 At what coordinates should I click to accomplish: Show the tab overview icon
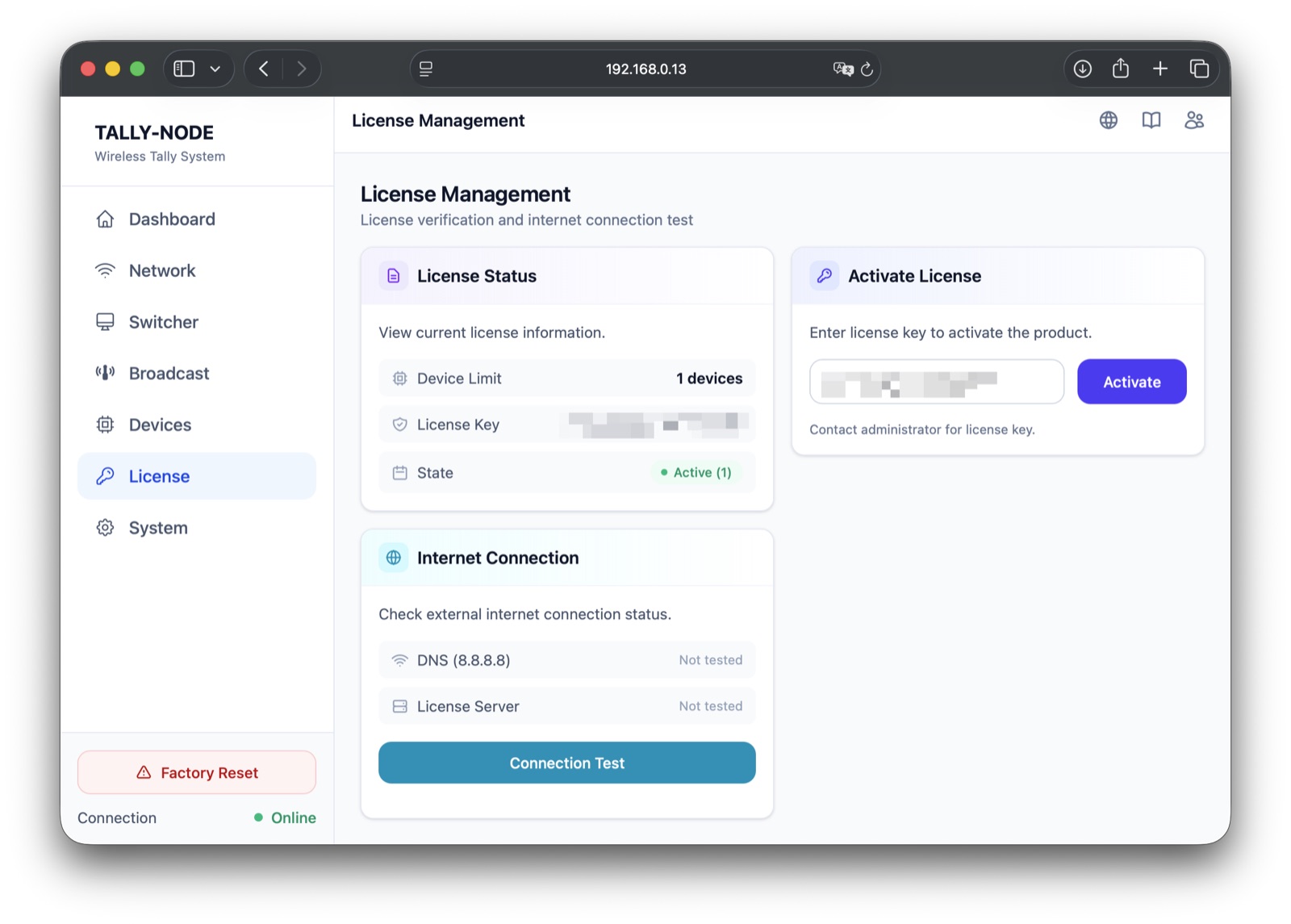(1199, 69)
